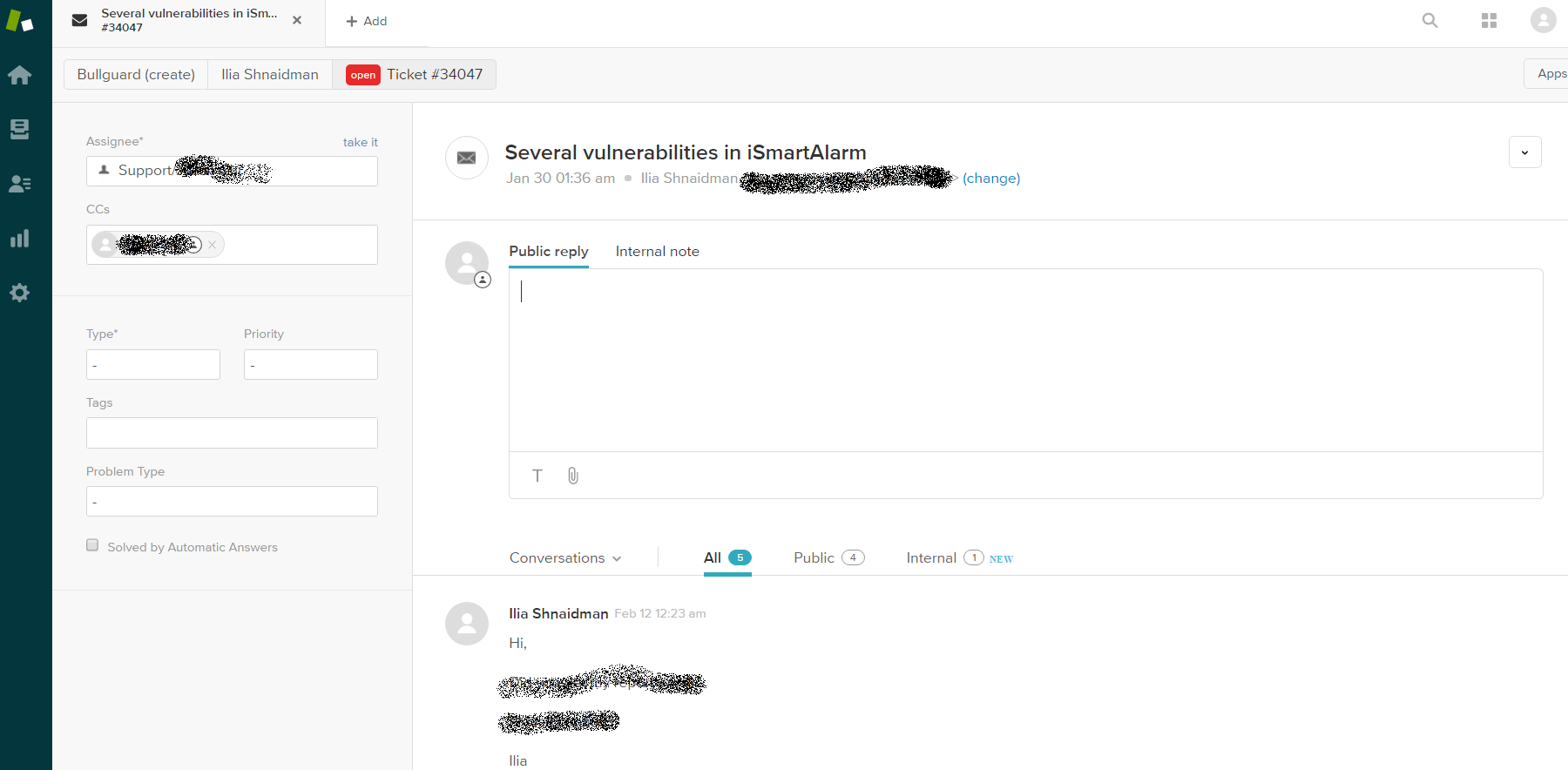Select Ticket #34047 breadcrumb tab
The image size is (1568, 770).
point(415,74)
